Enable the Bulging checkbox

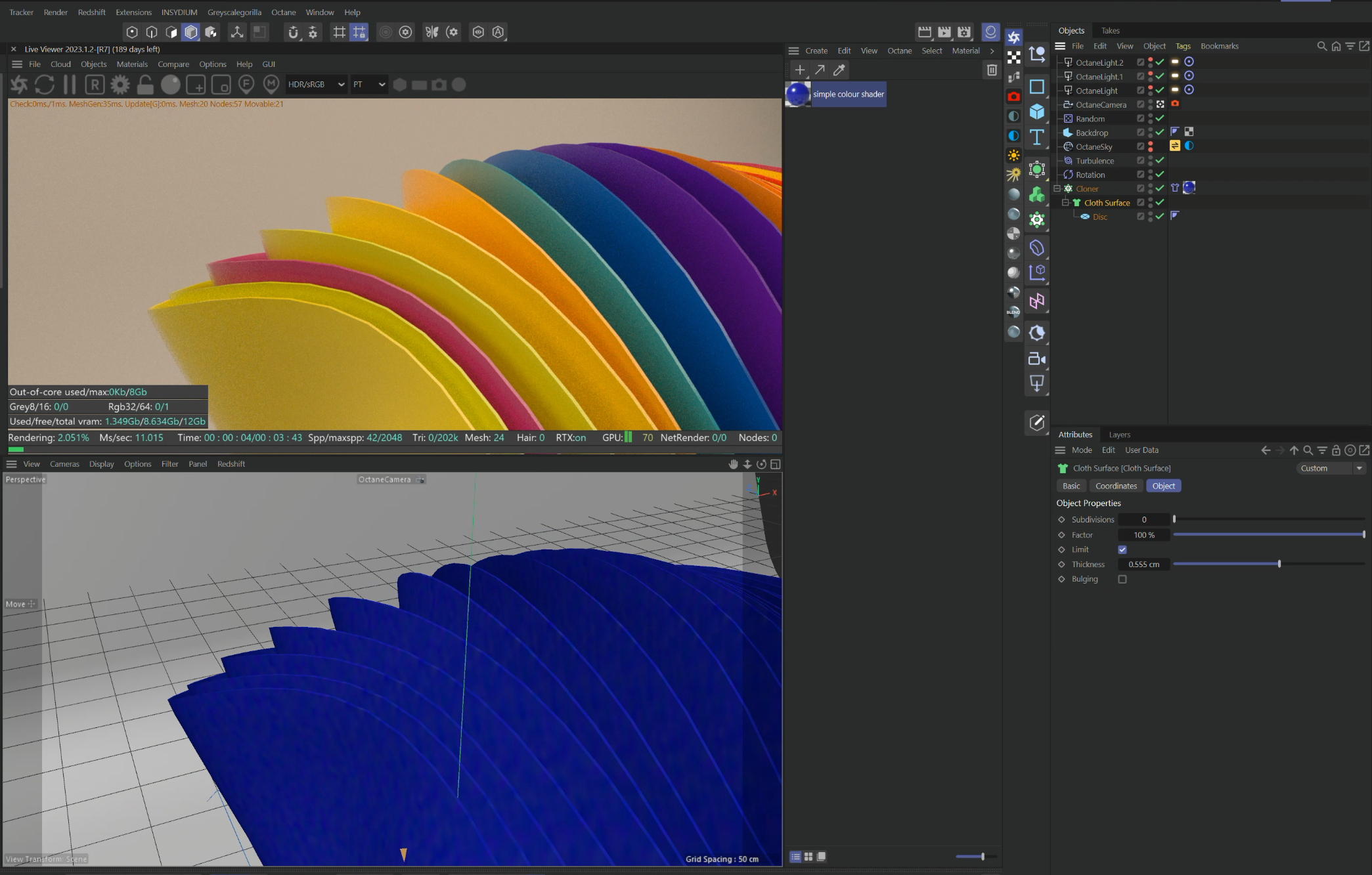pos(1122,580)
